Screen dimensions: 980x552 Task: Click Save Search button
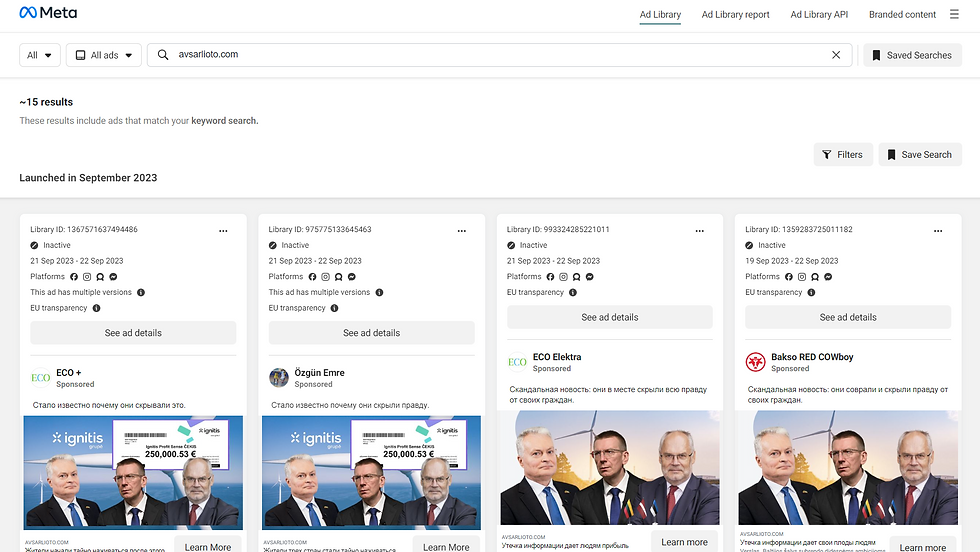point(919,154)
